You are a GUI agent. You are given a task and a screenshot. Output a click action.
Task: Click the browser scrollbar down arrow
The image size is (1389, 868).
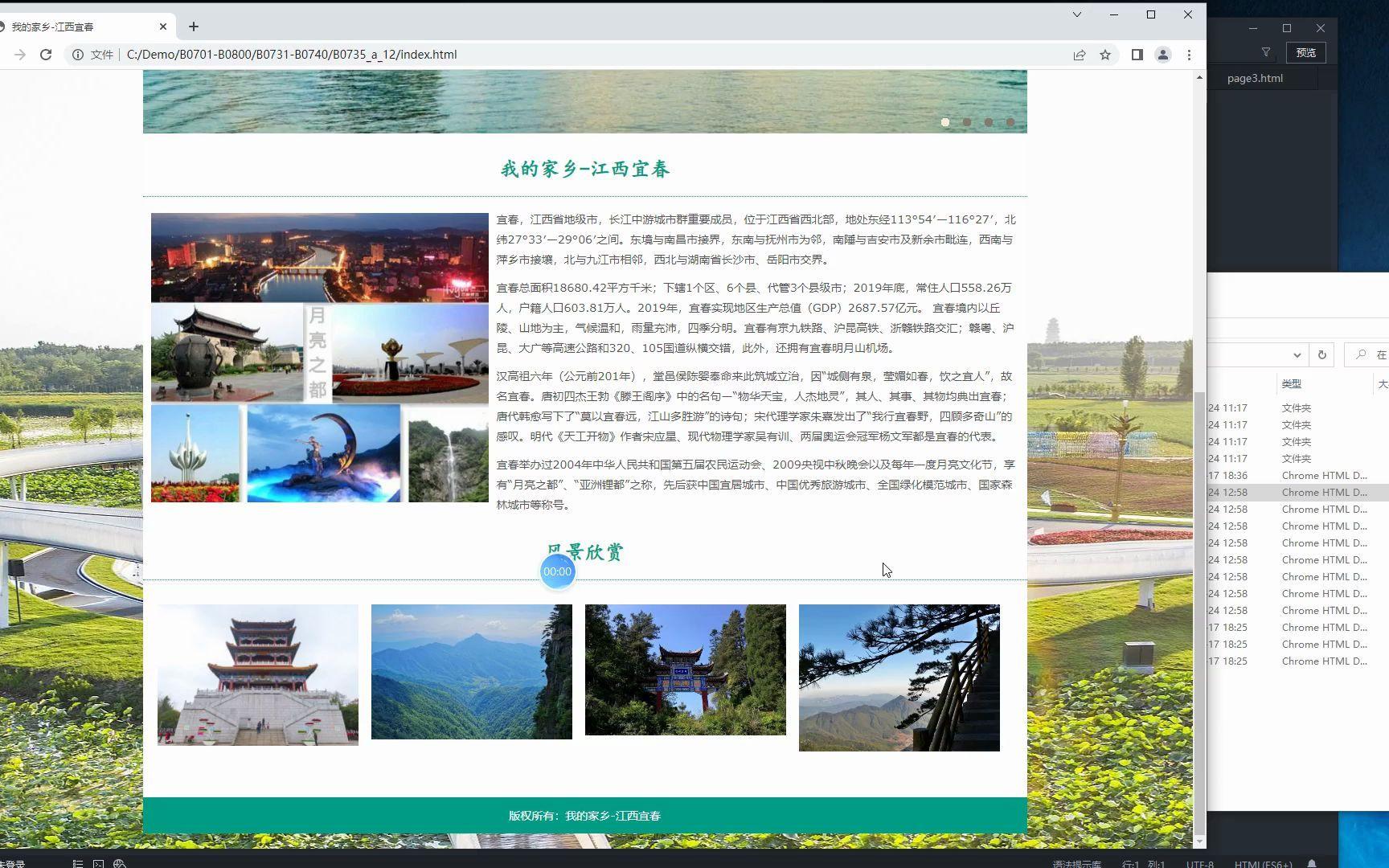click(1199, 841)
